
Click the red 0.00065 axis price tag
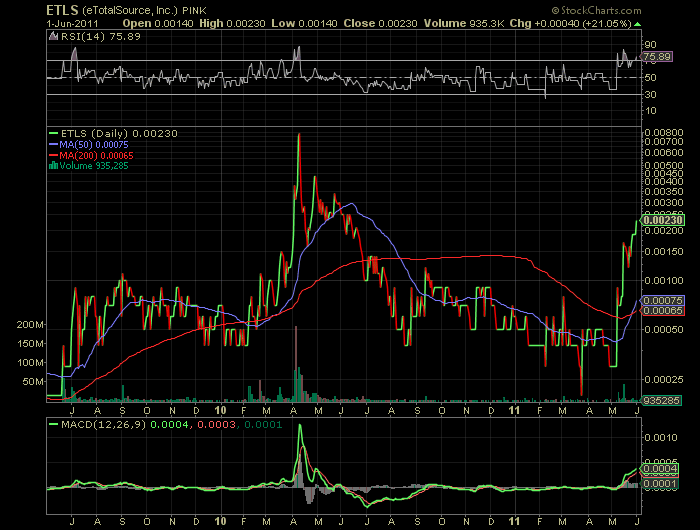661,311
